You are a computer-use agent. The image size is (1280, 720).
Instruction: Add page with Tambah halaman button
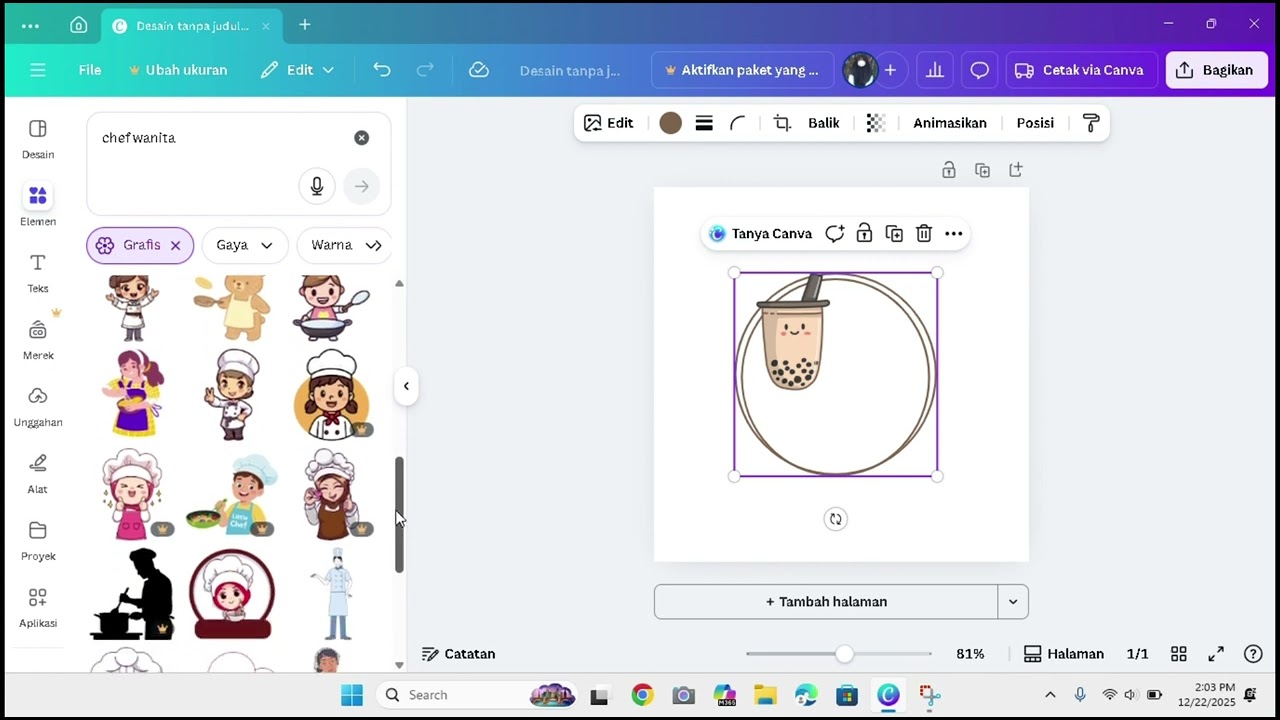[x=826, y=602]
